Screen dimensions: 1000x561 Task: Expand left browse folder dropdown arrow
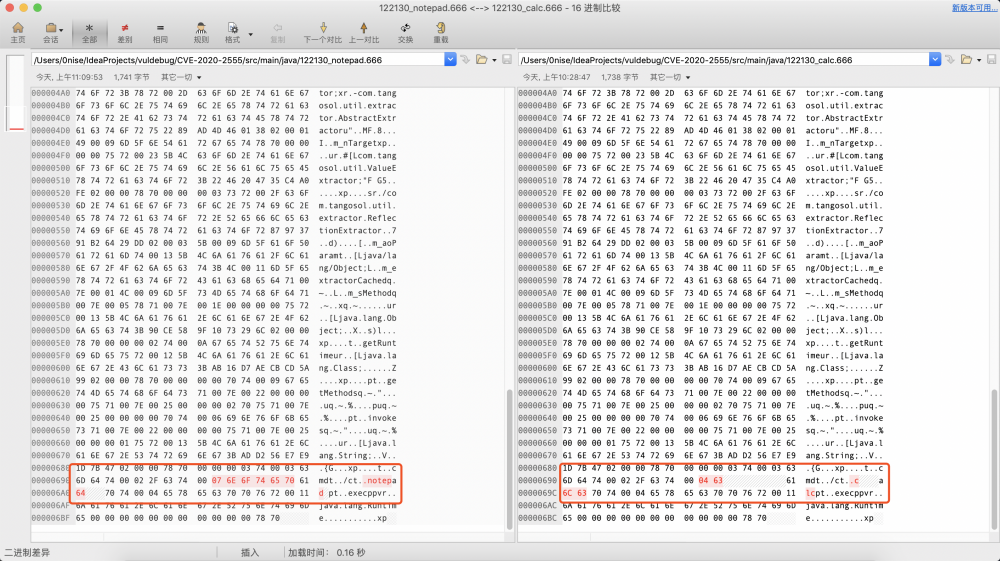point(494,61)
